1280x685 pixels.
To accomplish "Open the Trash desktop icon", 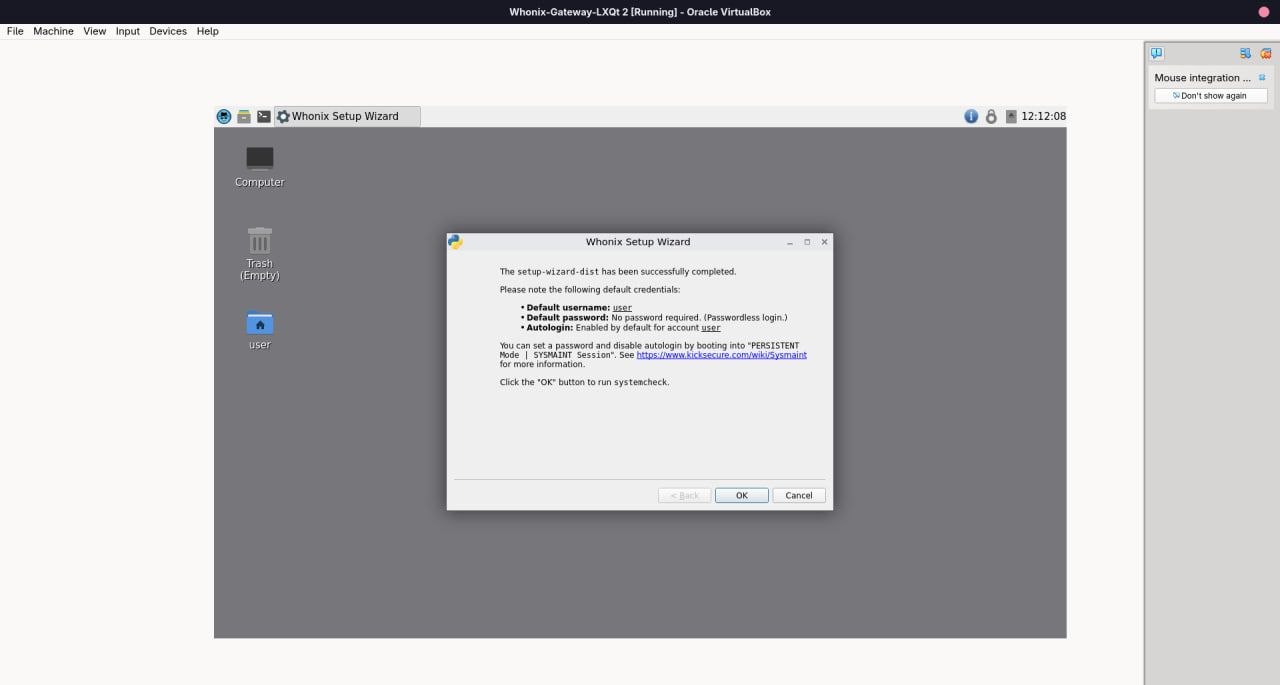I will [x=260, y=253].
